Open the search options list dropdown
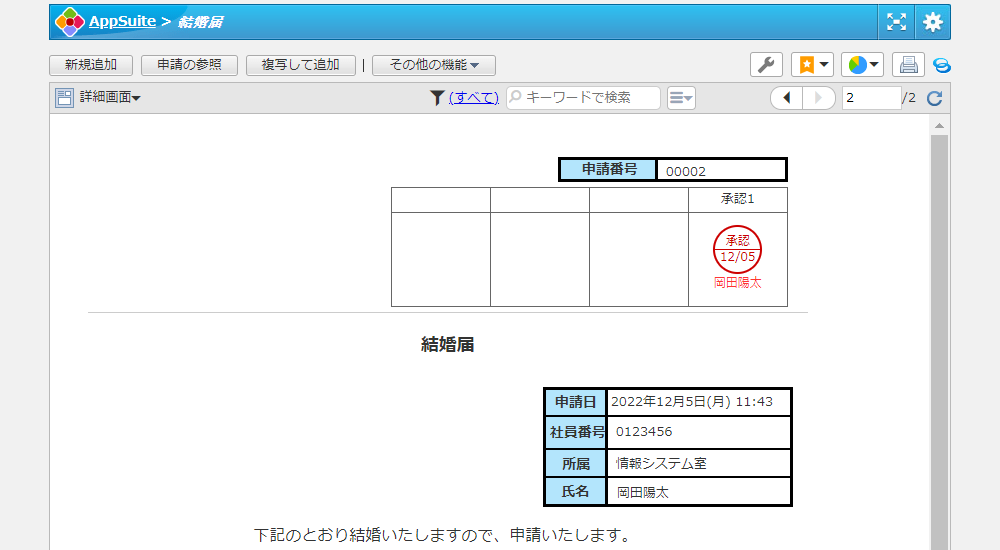Screen dimensions: 1000x550 [681, 98]
